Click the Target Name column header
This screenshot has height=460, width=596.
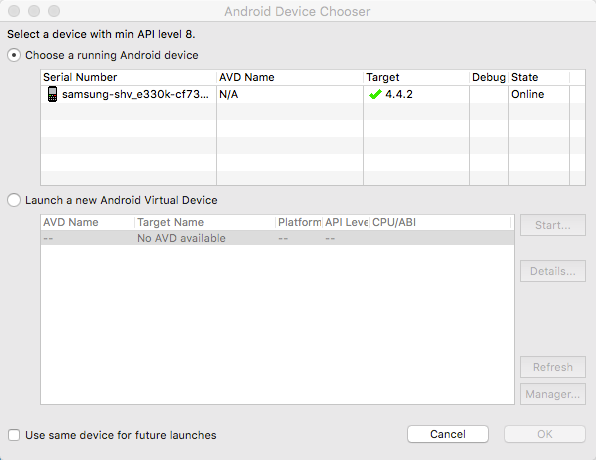(x=205, y=222)
